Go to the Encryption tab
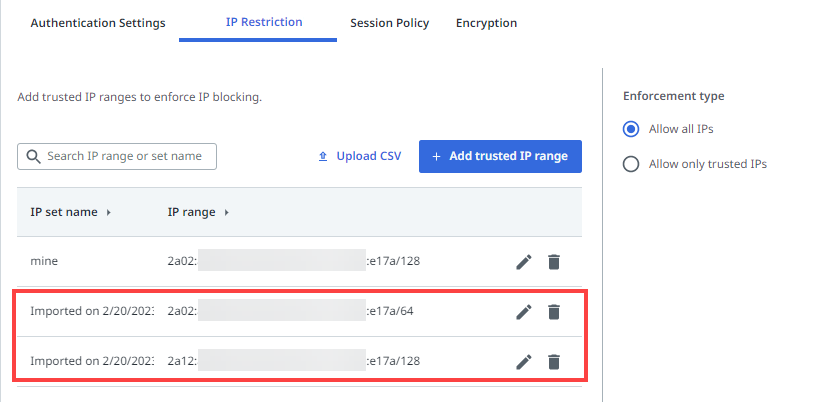Viewport: 830px width, 402px height. 486,23
